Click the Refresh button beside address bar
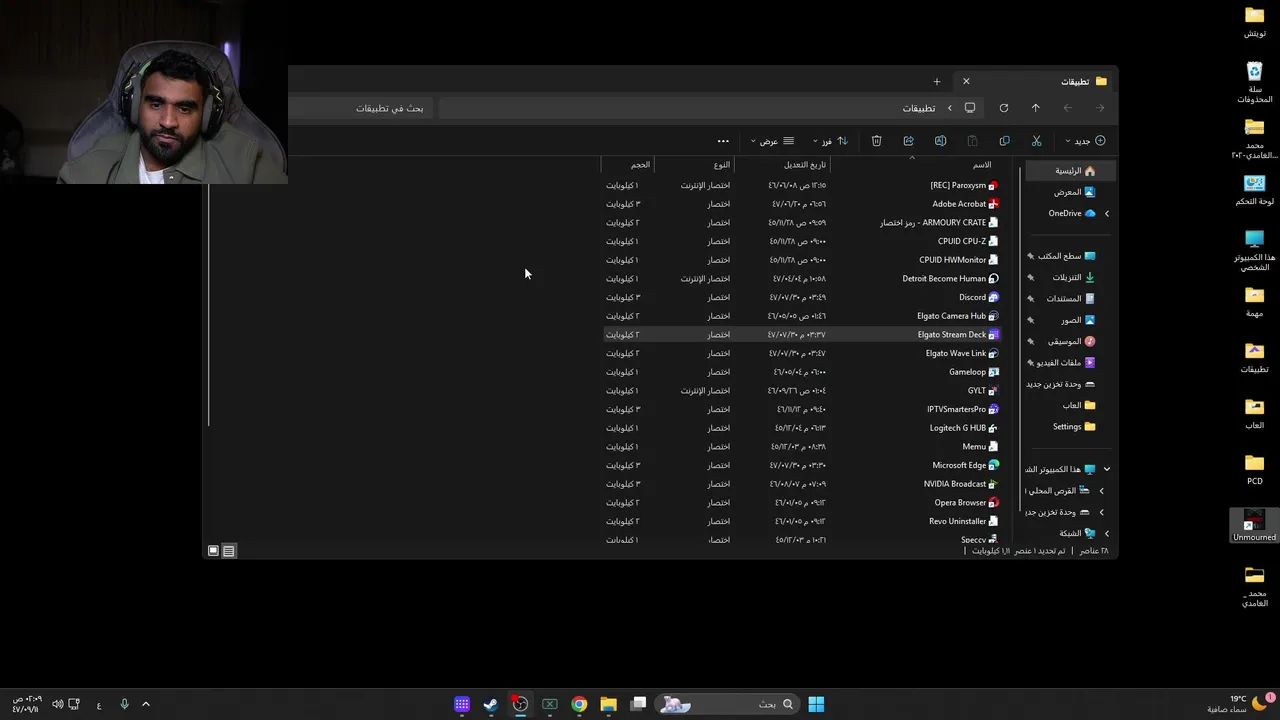The image size is (1280, 720). point(1004,108)
